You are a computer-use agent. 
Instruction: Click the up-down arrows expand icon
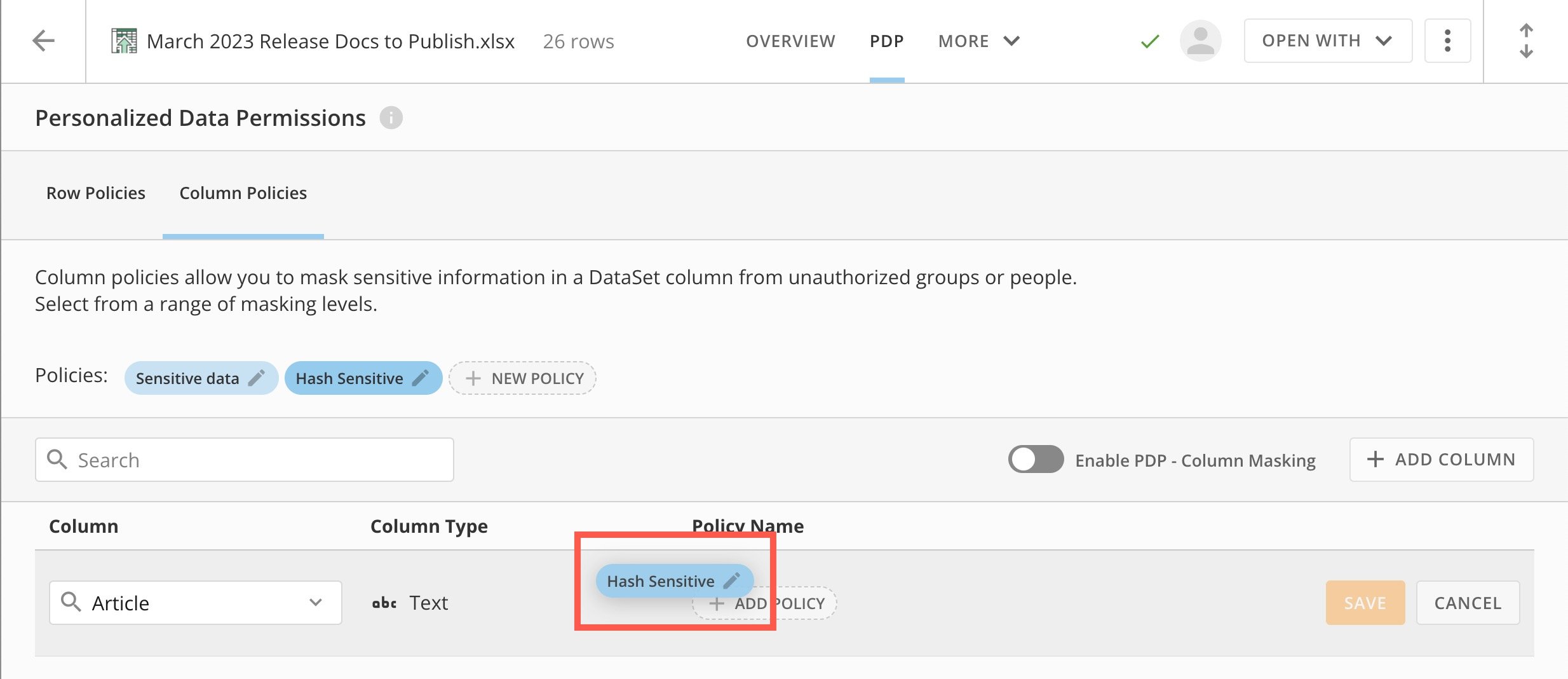[1526, 41]
